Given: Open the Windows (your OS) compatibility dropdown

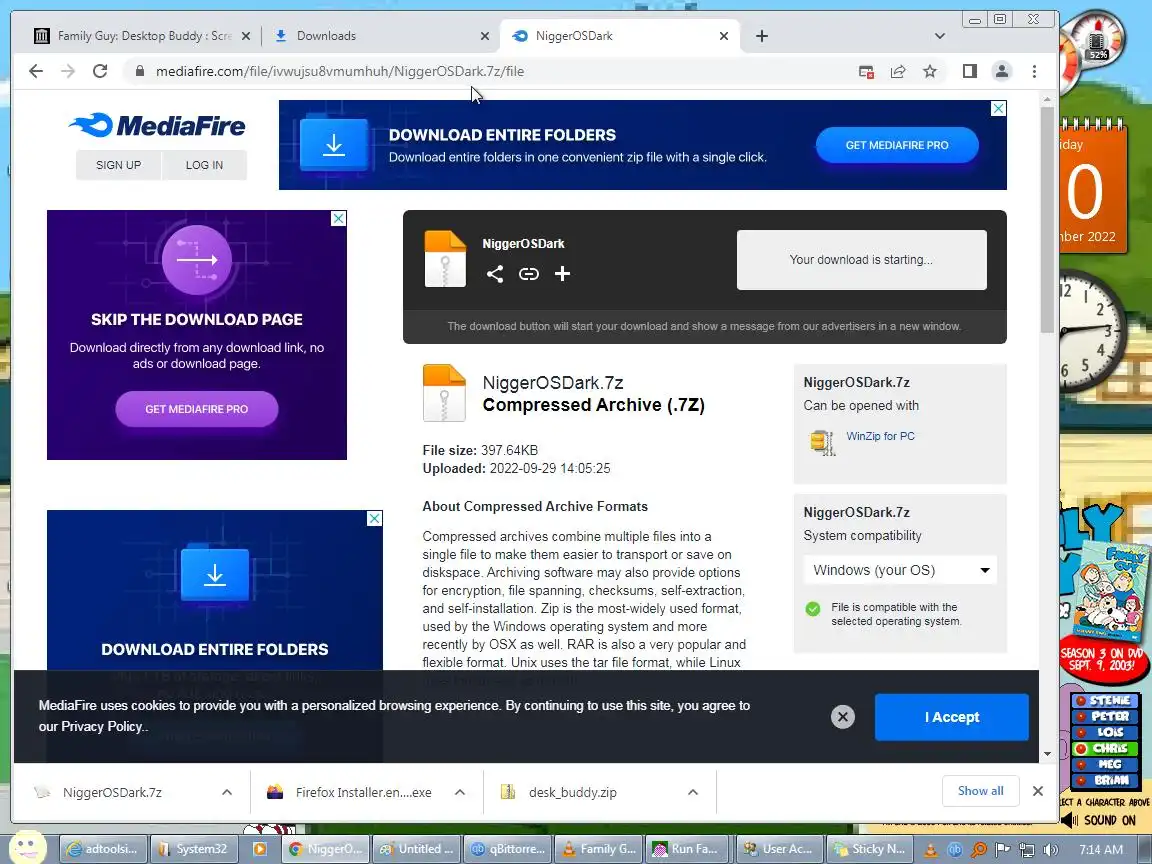Looking at the screenshot, I should point(900,570).
